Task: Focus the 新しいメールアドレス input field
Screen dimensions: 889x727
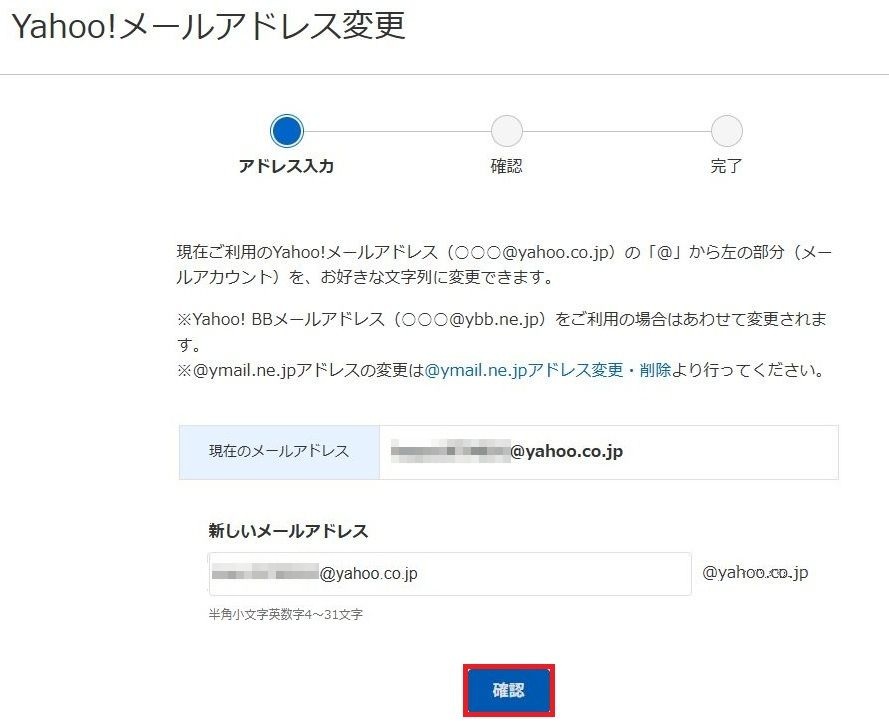Action: click(450, 574)
